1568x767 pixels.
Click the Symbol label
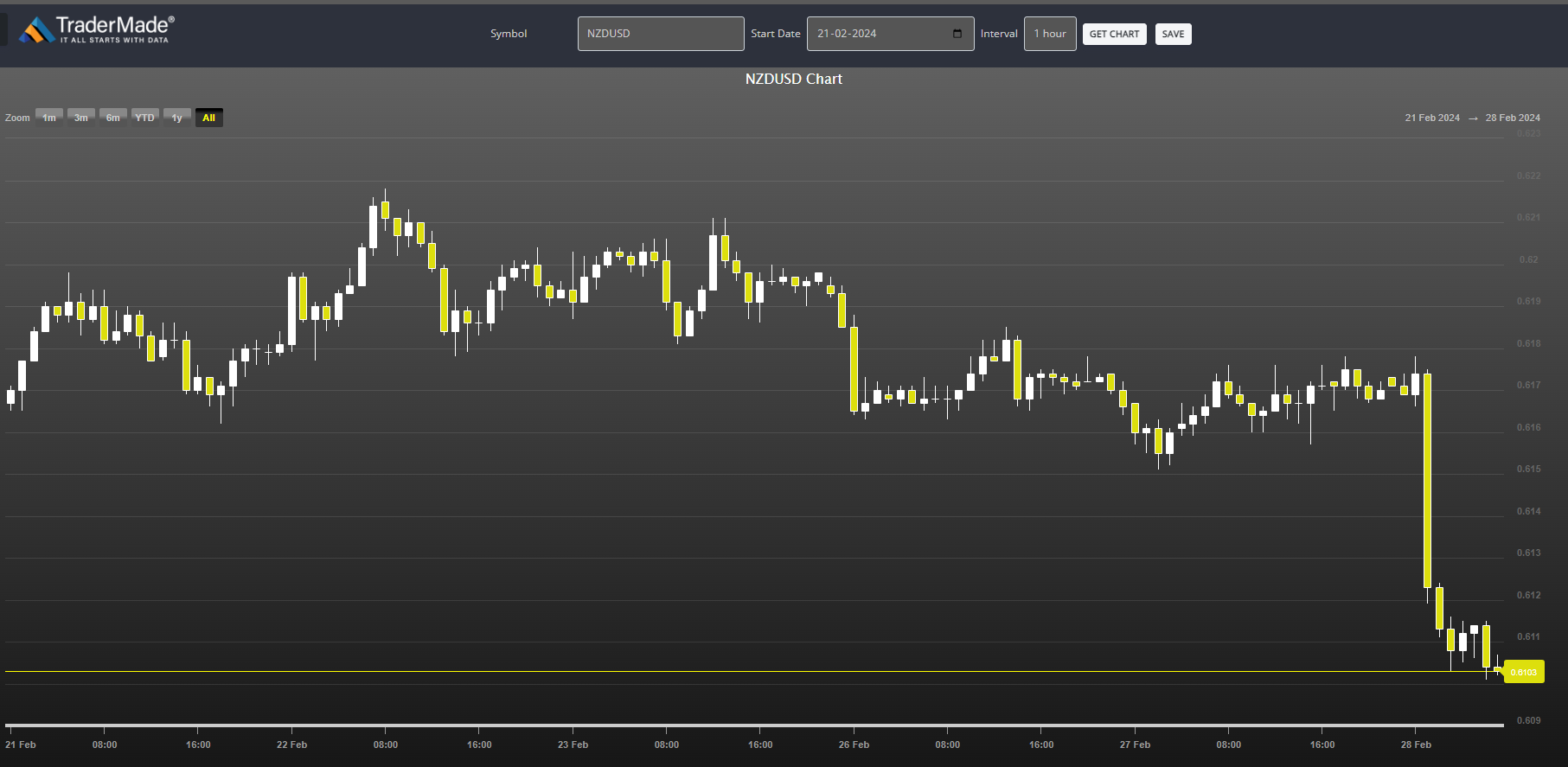point(509,34)
